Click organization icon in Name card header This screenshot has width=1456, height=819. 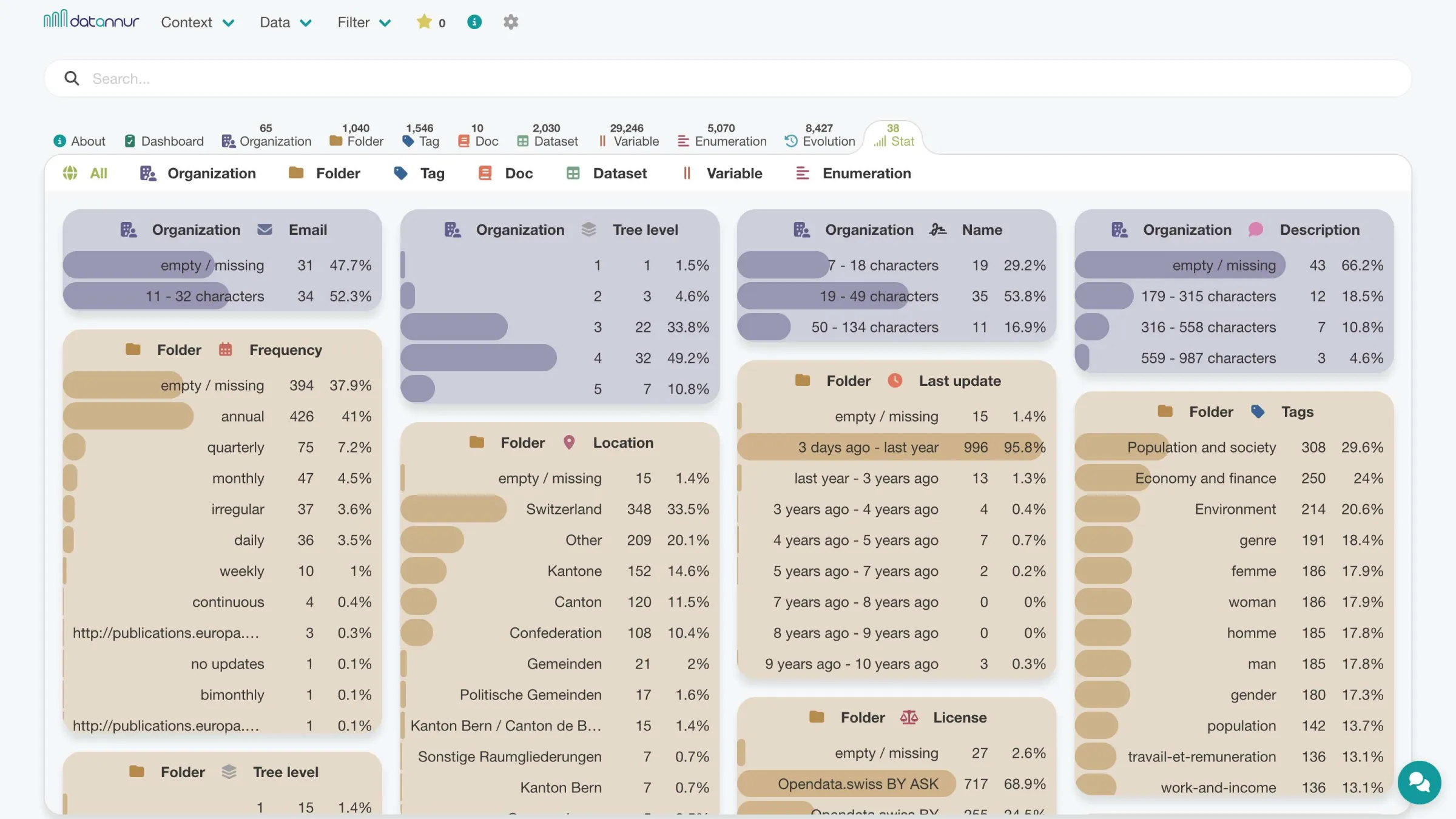[801, 230]
